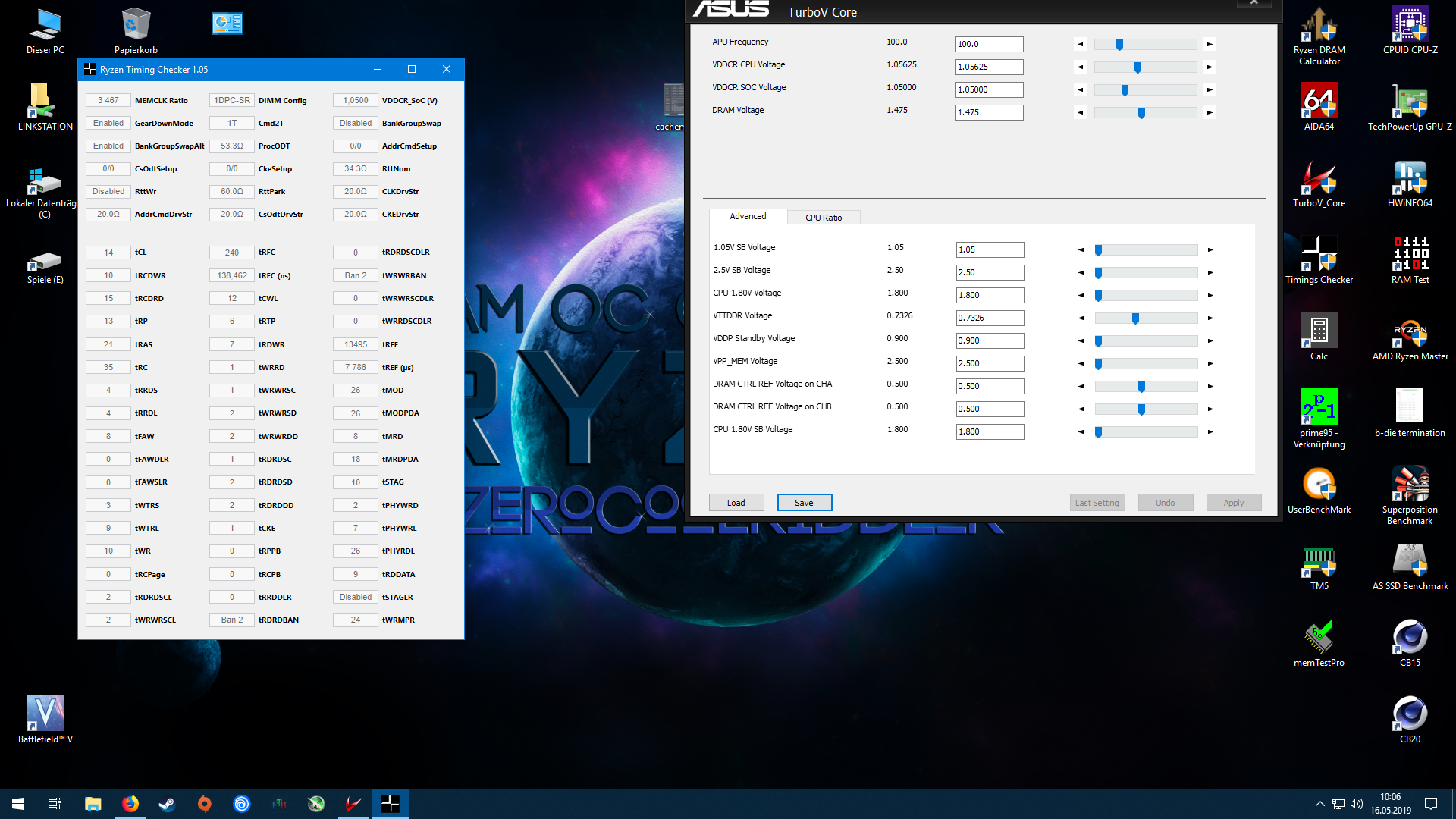Click the DRAM Voltage input field
The image size is (1456, 819).
click(989, 113)
